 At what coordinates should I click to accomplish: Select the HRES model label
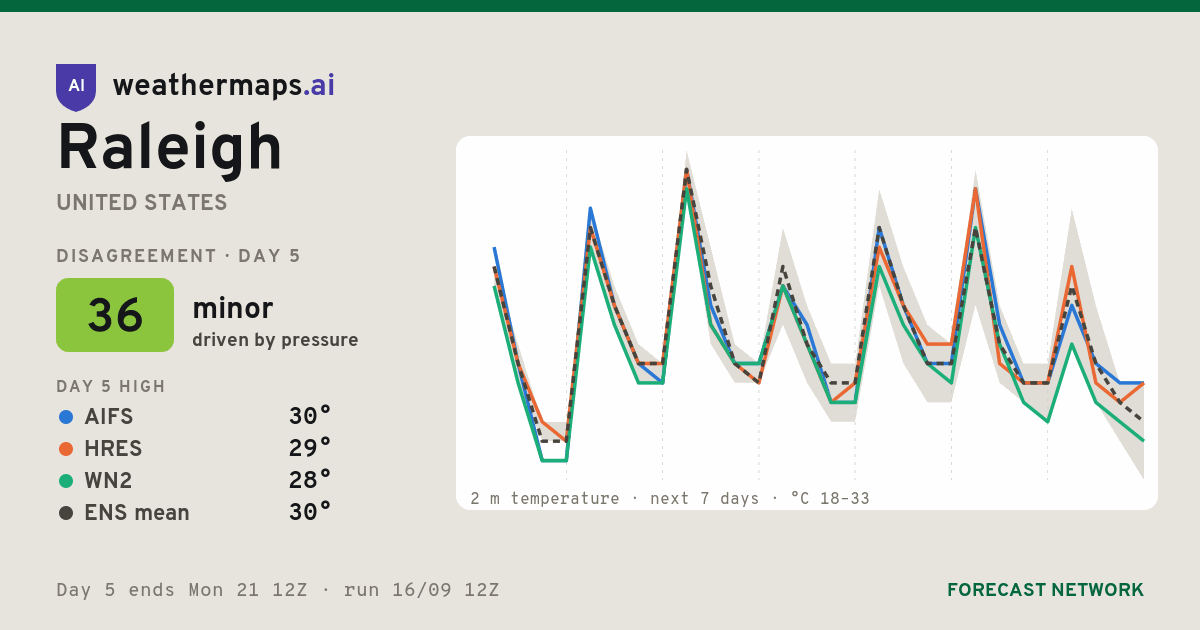click(114, 449)
